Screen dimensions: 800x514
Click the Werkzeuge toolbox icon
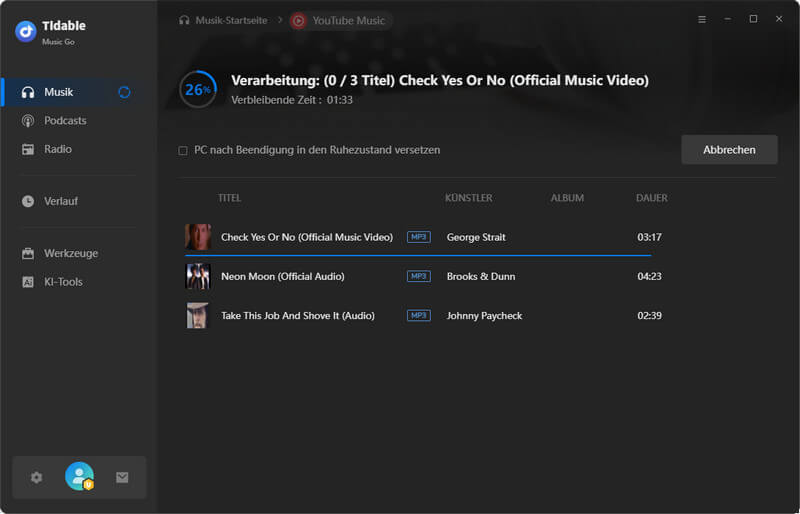(x=28, y=253)
